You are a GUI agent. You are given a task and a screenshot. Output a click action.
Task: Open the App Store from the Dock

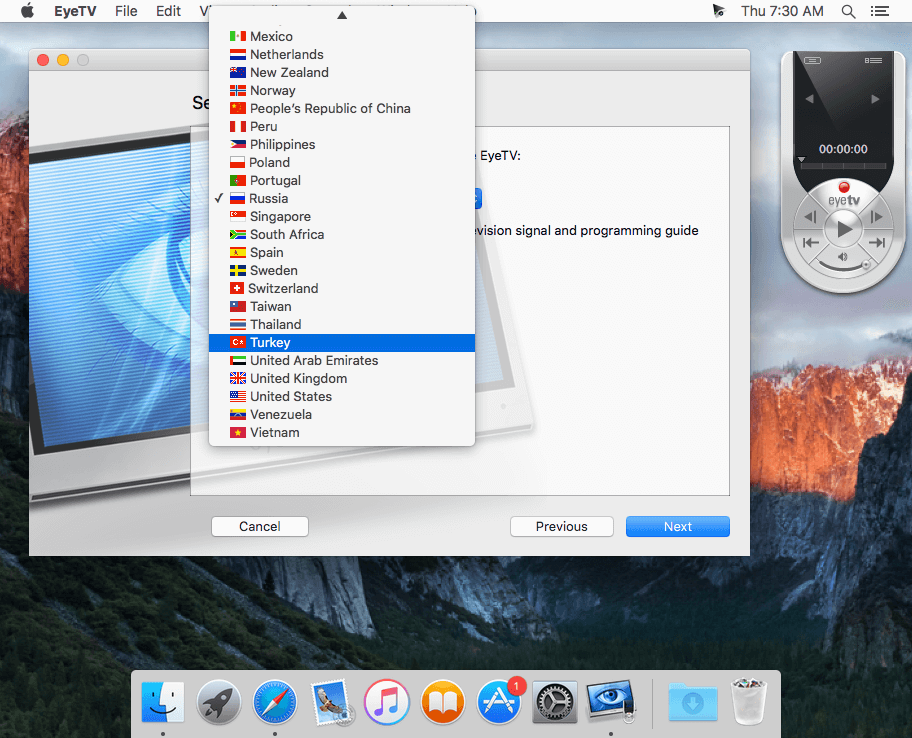[x=498, y=702]
